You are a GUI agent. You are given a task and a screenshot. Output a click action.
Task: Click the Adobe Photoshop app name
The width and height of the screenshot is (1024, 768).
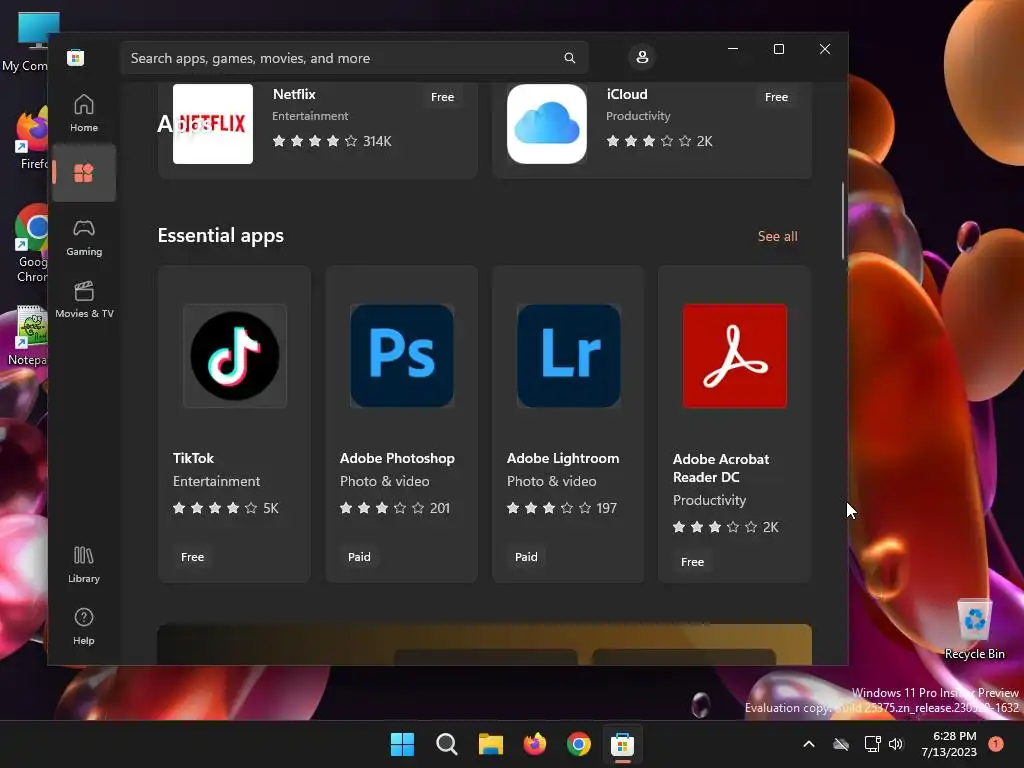397,458
